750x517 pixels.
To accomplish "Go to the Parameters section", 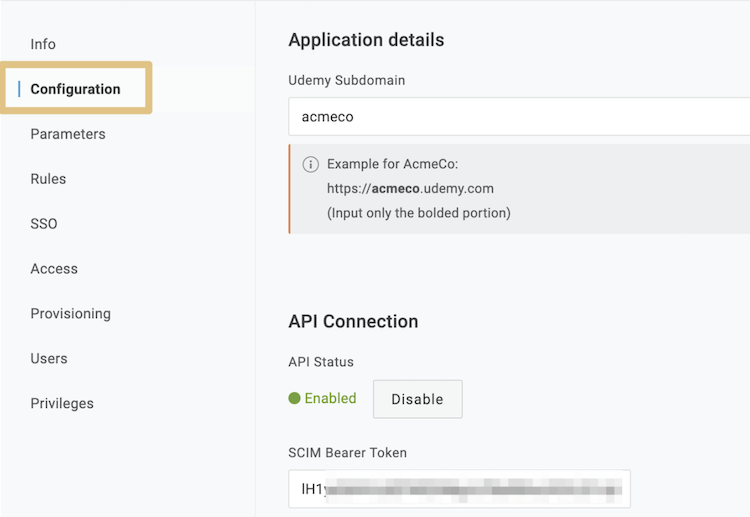I will pyautogui.click(x=68, y=134).
